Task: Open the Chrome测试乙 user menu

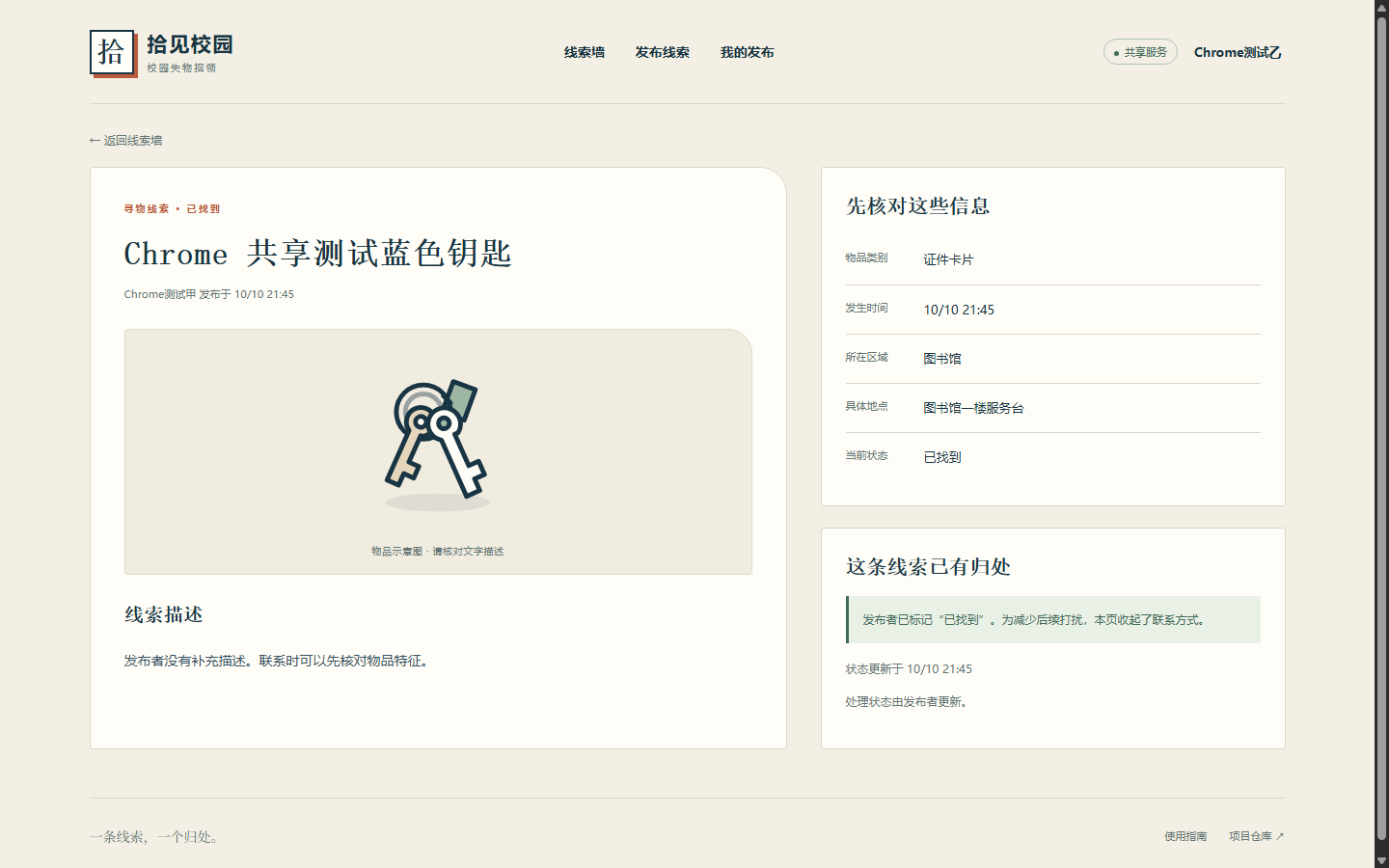Action: click(1238, 52)
